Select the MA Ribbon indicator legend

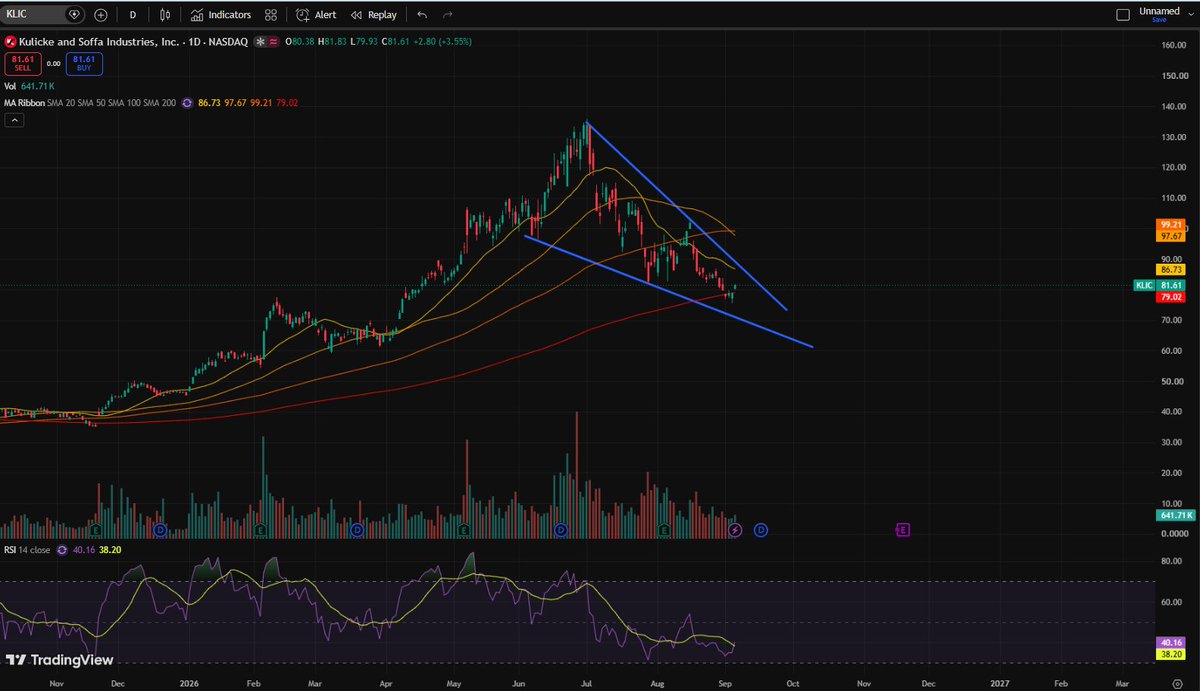tap(90, 103)
